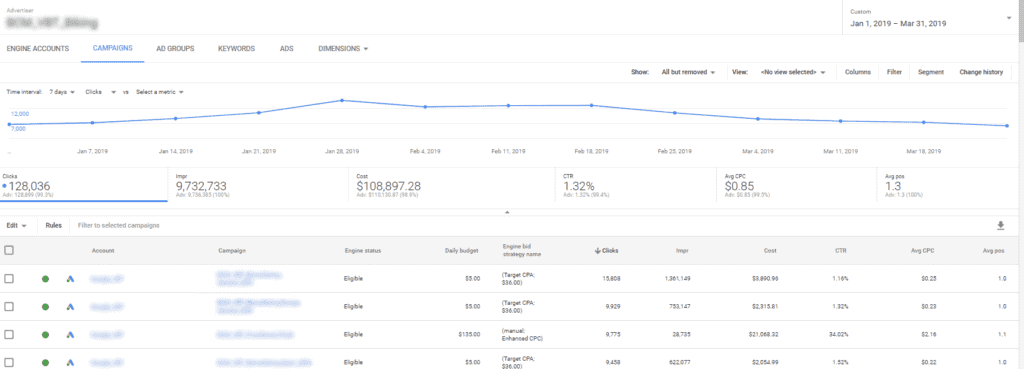
Task: Click Google Ads icon in the $135.00 budget row
Action: [71, 334]
